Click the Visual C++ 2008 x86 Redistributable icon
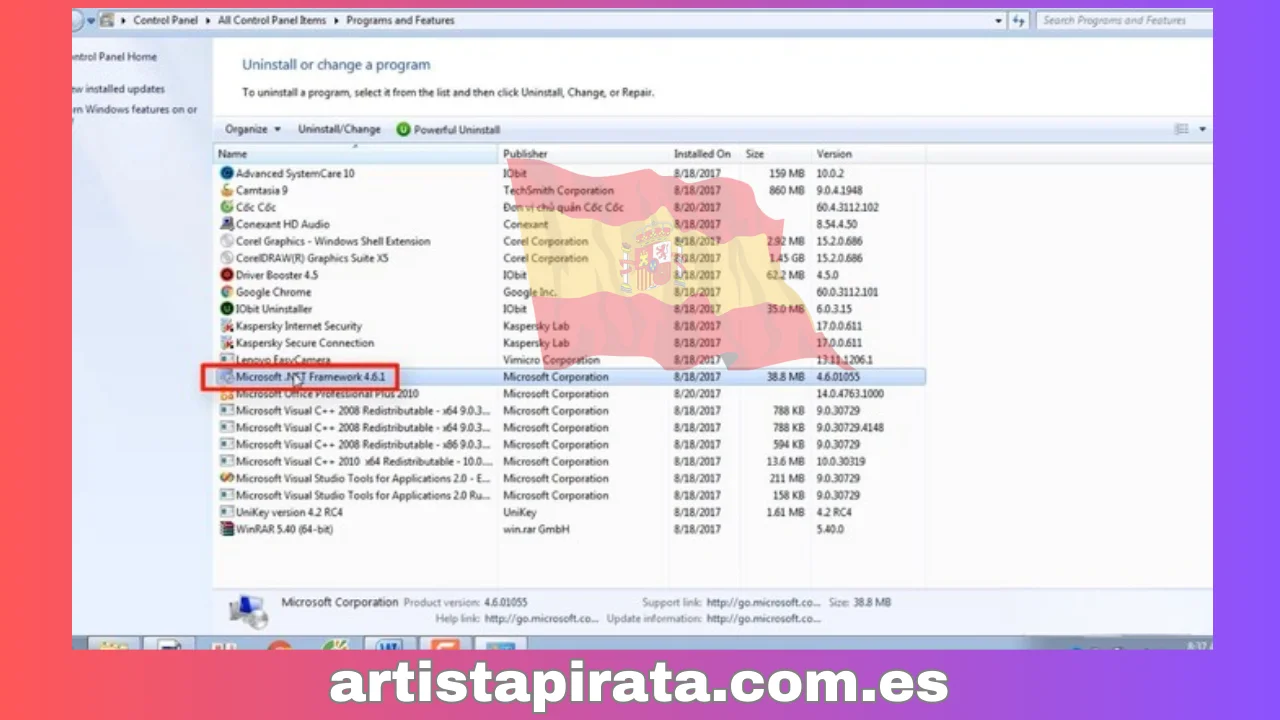The image size is (1280, 720). (227, 445)
